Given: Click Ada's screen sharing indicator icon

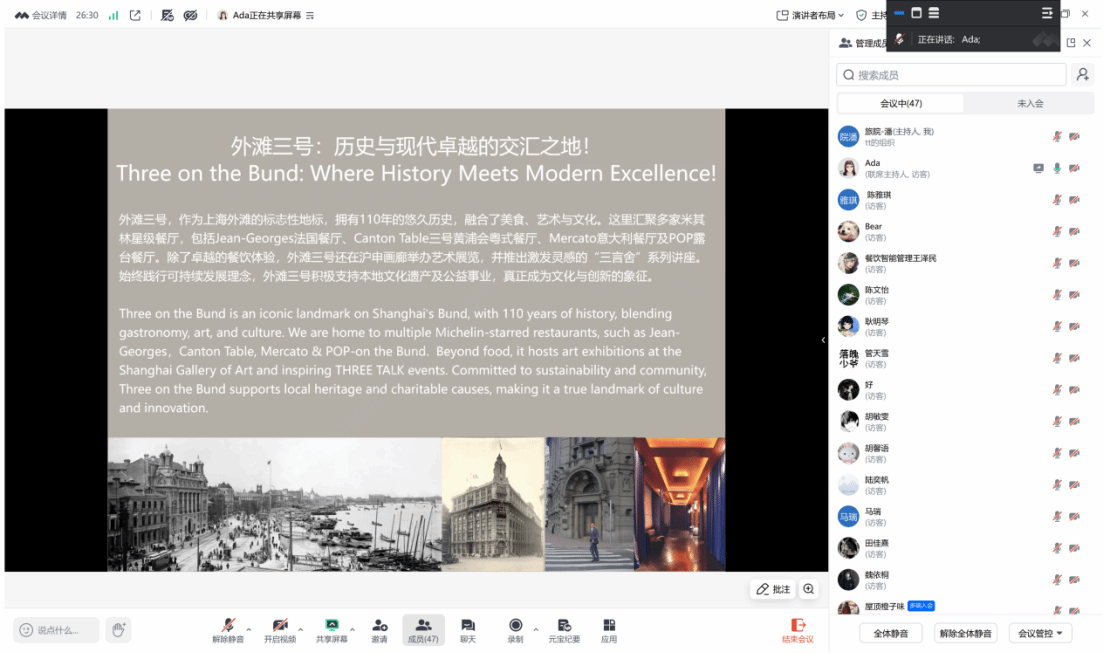Looking at the screenshot, I should pyautogui.click(x=1039, y=168).
